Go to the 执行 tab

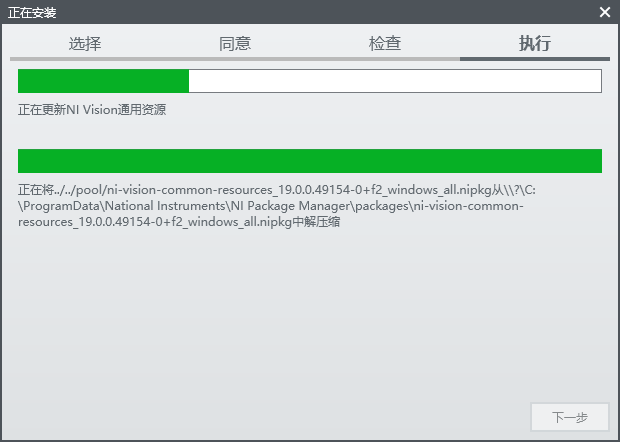pyautogui.click(x=535, y=43)
